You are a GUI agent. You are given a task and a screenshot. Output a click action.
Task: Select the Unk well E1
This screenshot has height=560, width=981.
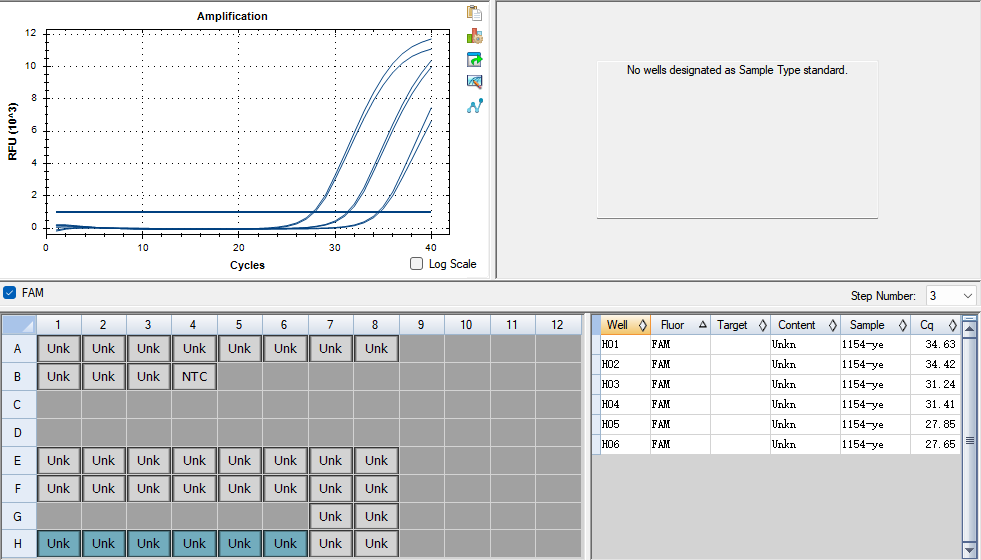pos(58,461)
